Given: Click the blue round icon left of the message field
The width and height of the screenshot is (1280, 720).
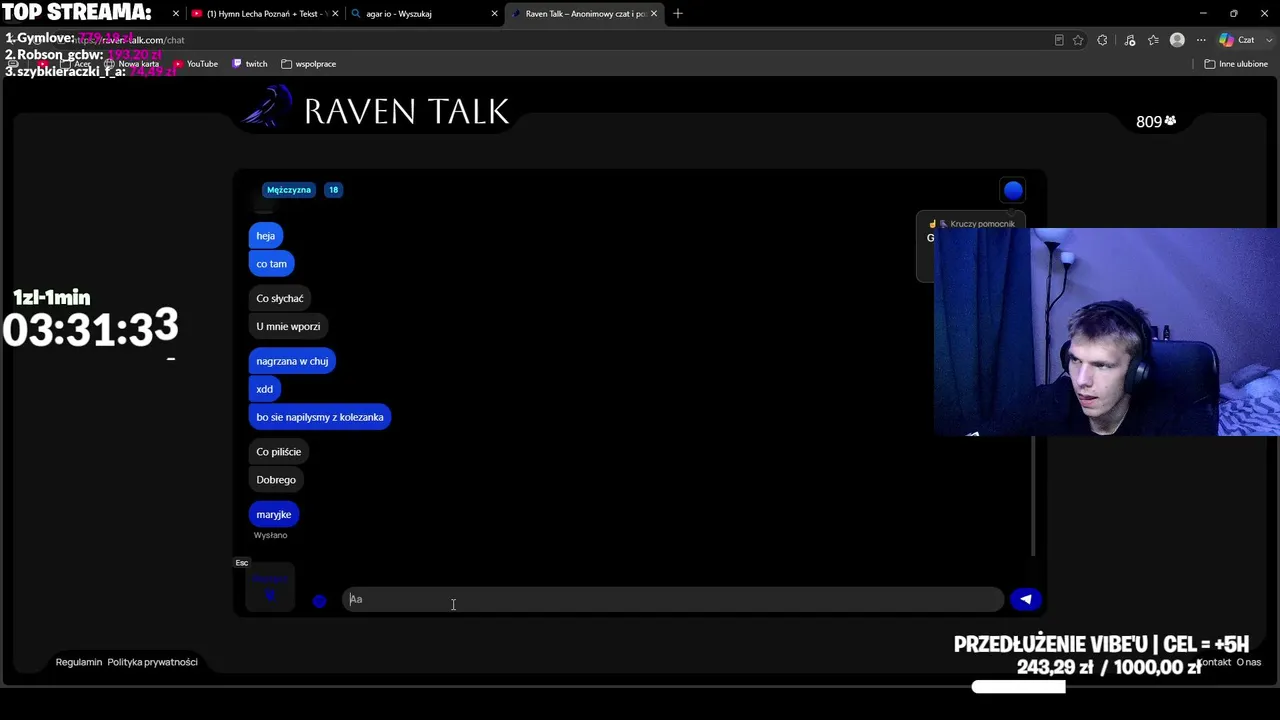Looking at the screenshot, I should point(319,601).
